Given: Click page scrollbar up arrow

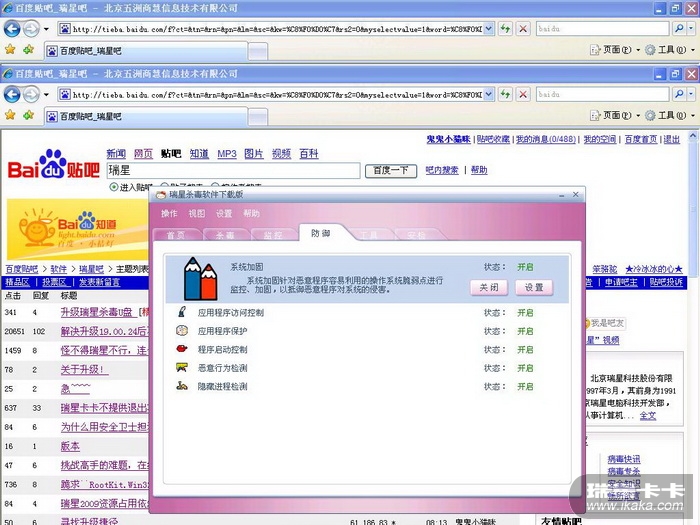Looking at the screenshot, I should (692, 135).
